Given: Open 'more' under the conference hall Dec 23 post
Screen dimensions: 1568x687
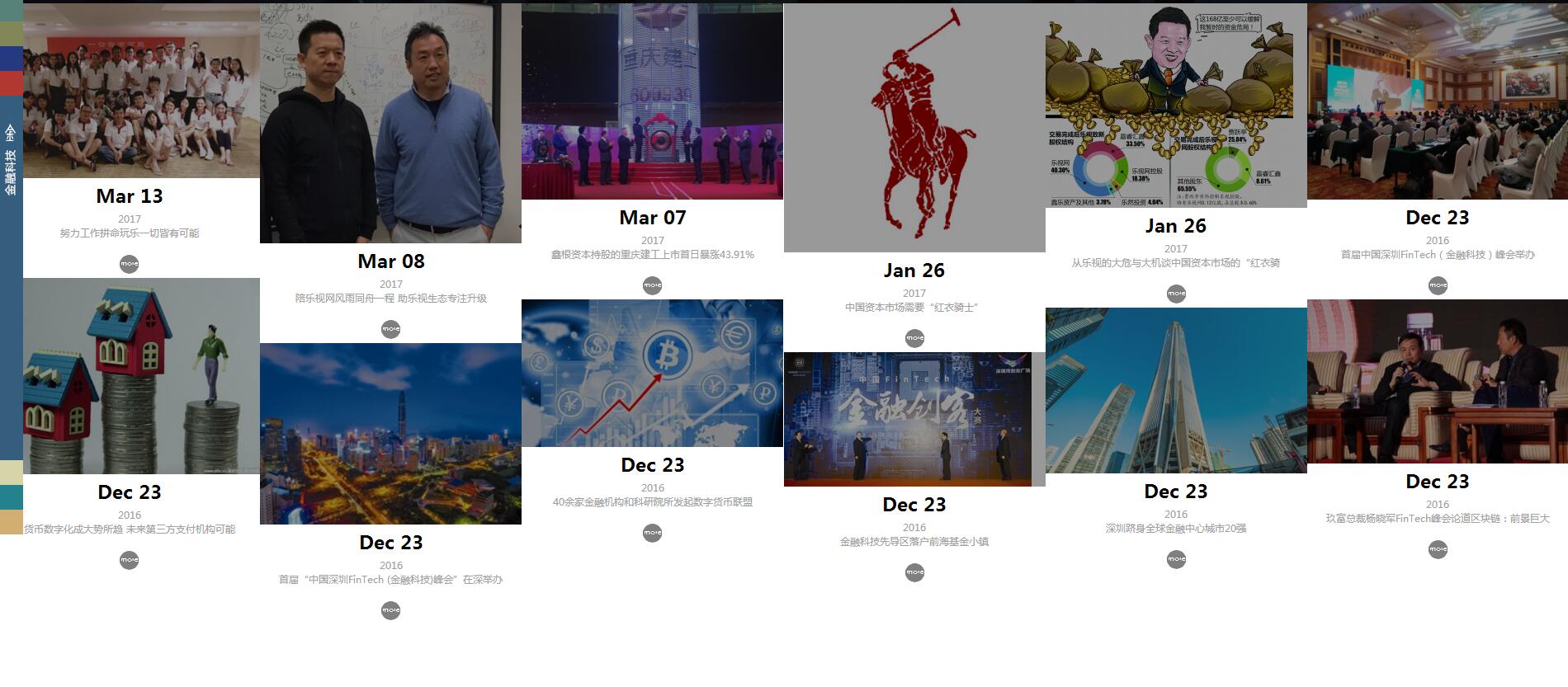Looking at the screenshot, I should (x=1438, y=285).
